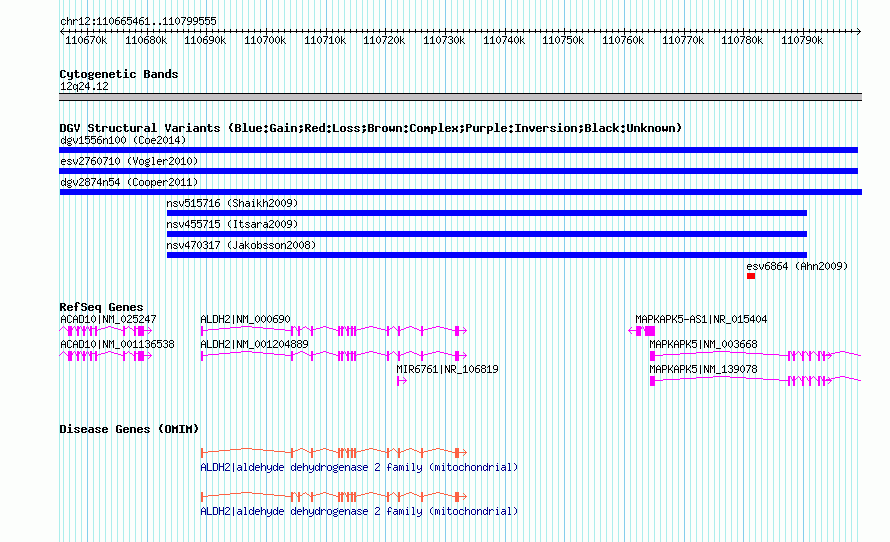Click the 110680k ruler tick label
The width and height of the screenshot is (890, 542).
tap(146, 40)
